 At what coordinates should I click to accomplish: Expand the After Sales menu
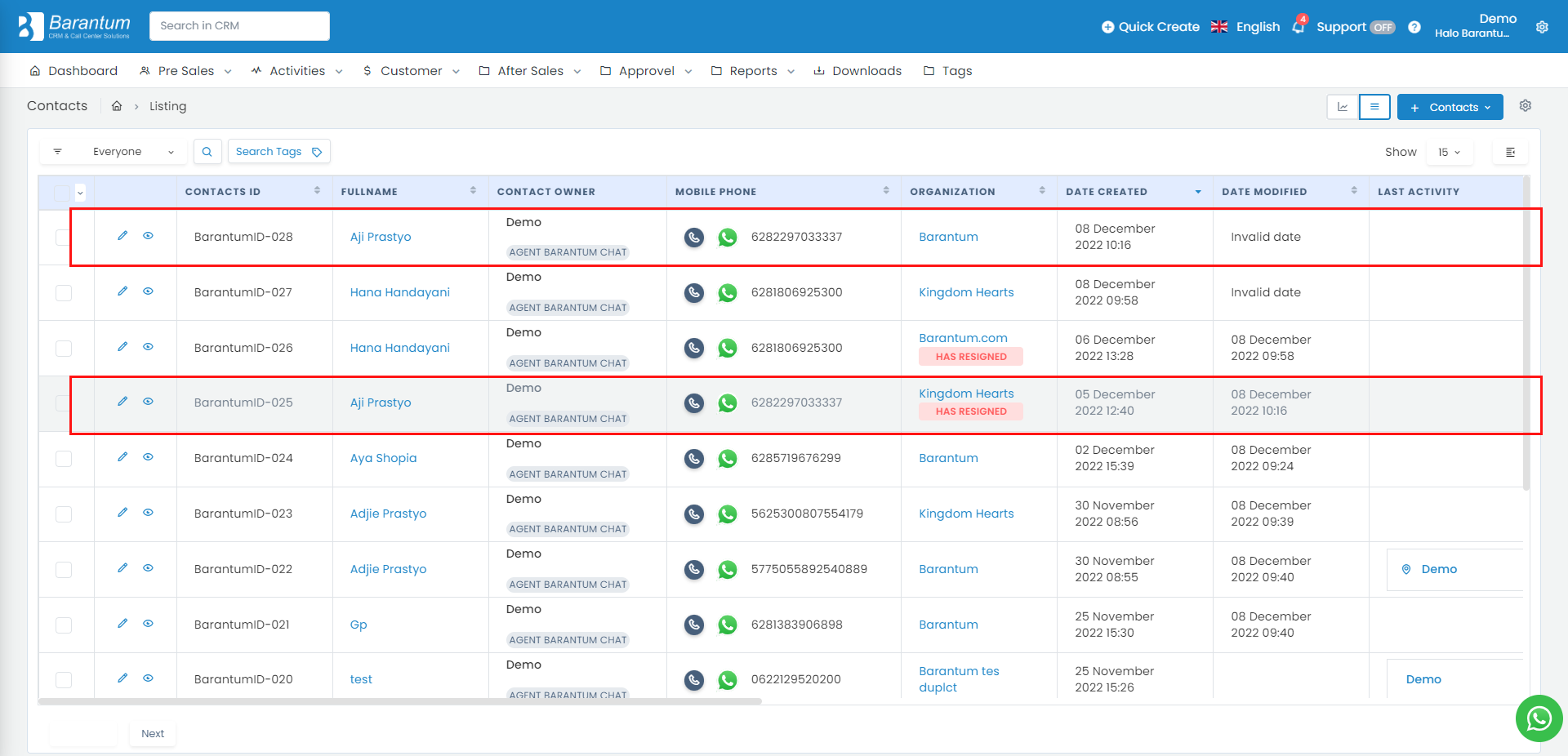pos(530,71)
